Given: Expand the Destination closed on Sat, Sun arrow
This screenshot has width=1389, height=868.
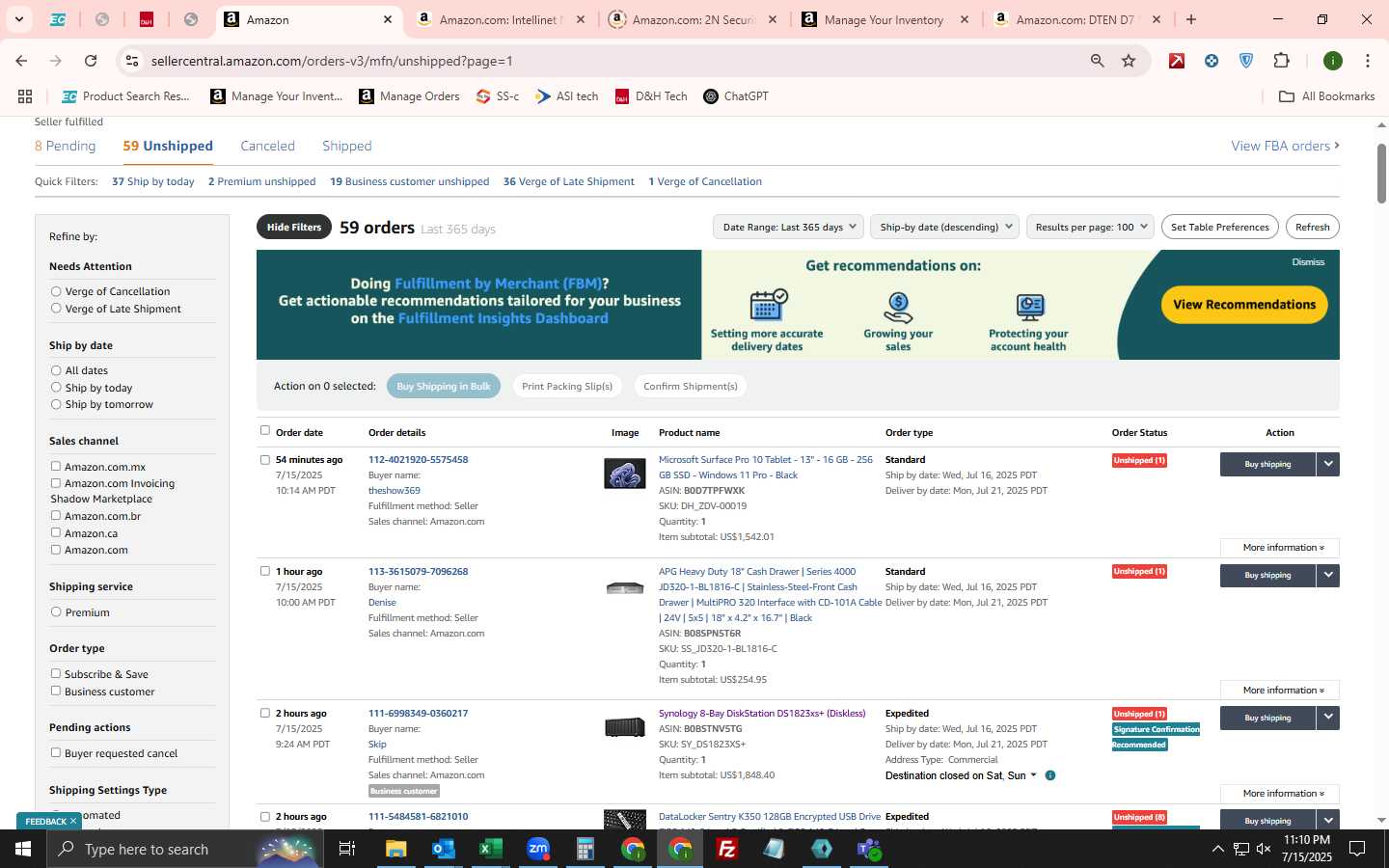Looking at the screenshot, I should click(x=1033, y=775).
